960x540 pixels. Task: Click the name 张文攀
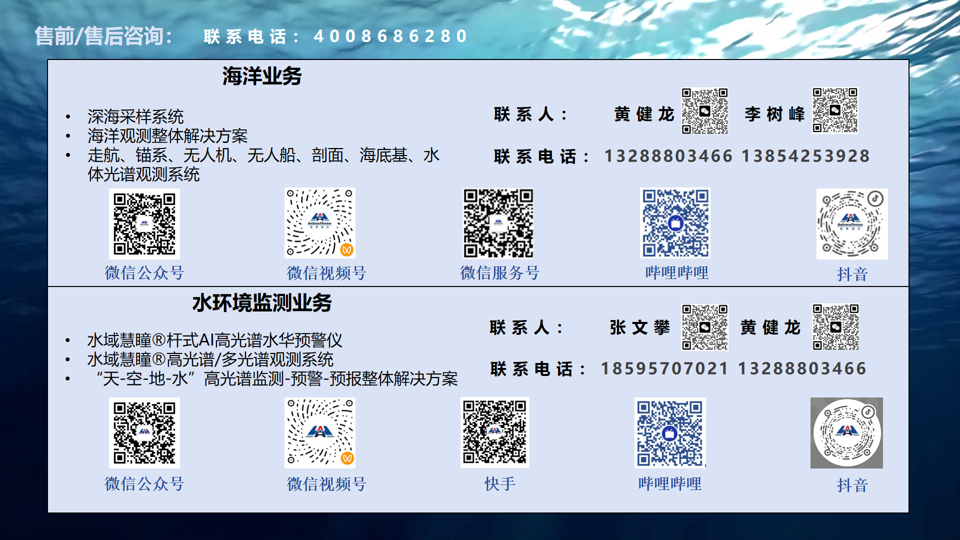pyautogui.click(x=640, y=328)
